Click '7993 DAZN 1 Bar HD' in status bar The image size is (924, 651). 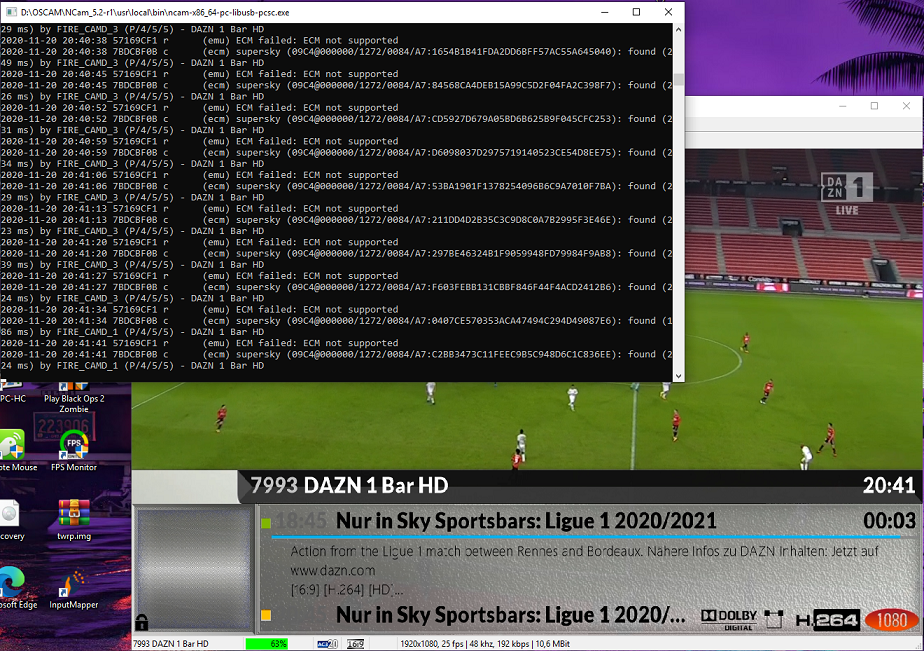171,644
